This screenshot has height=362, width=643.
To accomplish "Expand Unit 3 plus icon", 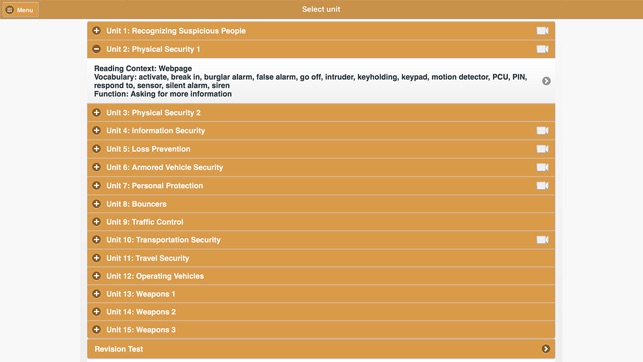I will 96,112.
